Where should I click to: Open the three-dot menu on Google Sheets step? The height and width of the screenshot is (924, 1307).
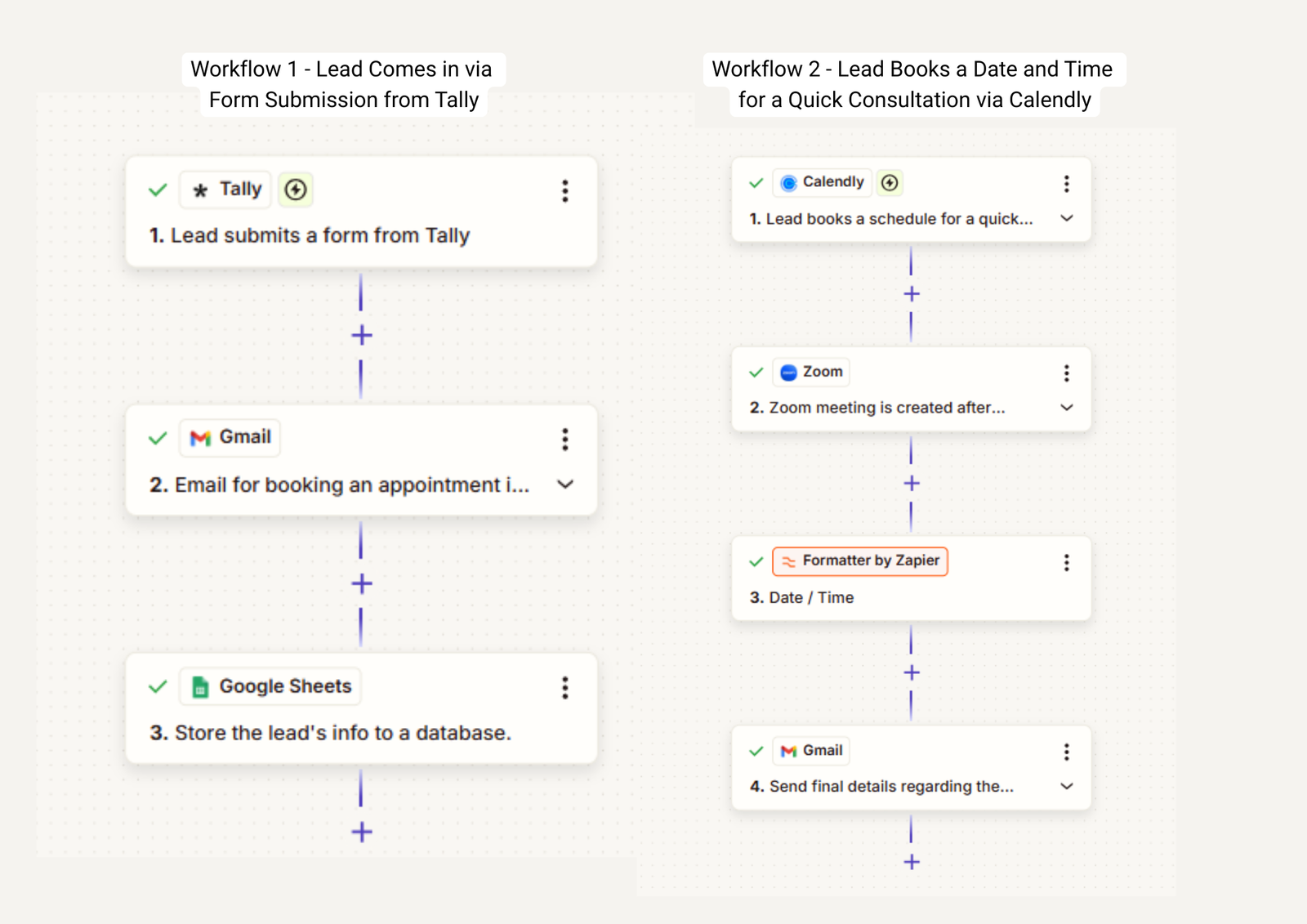[564, 688]
